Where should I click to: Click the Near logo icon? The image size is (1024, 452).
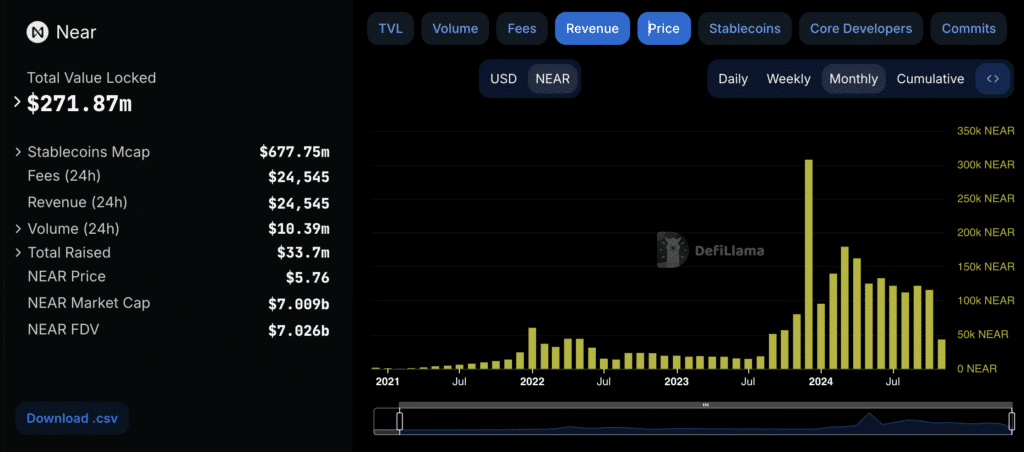(x=37, y=31)
